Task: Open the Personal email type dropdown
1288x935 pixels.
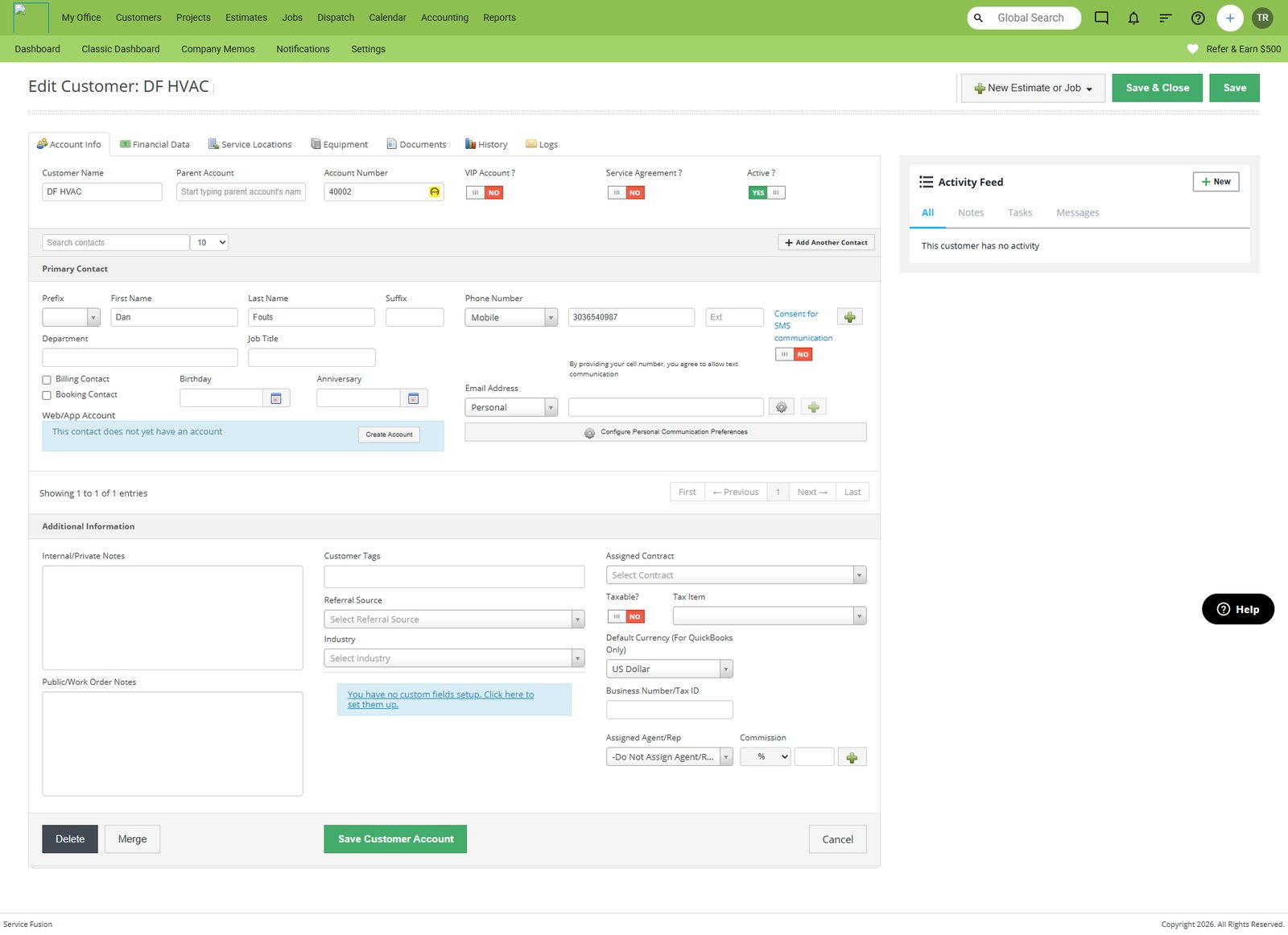Action: click(x=511, y=407)
